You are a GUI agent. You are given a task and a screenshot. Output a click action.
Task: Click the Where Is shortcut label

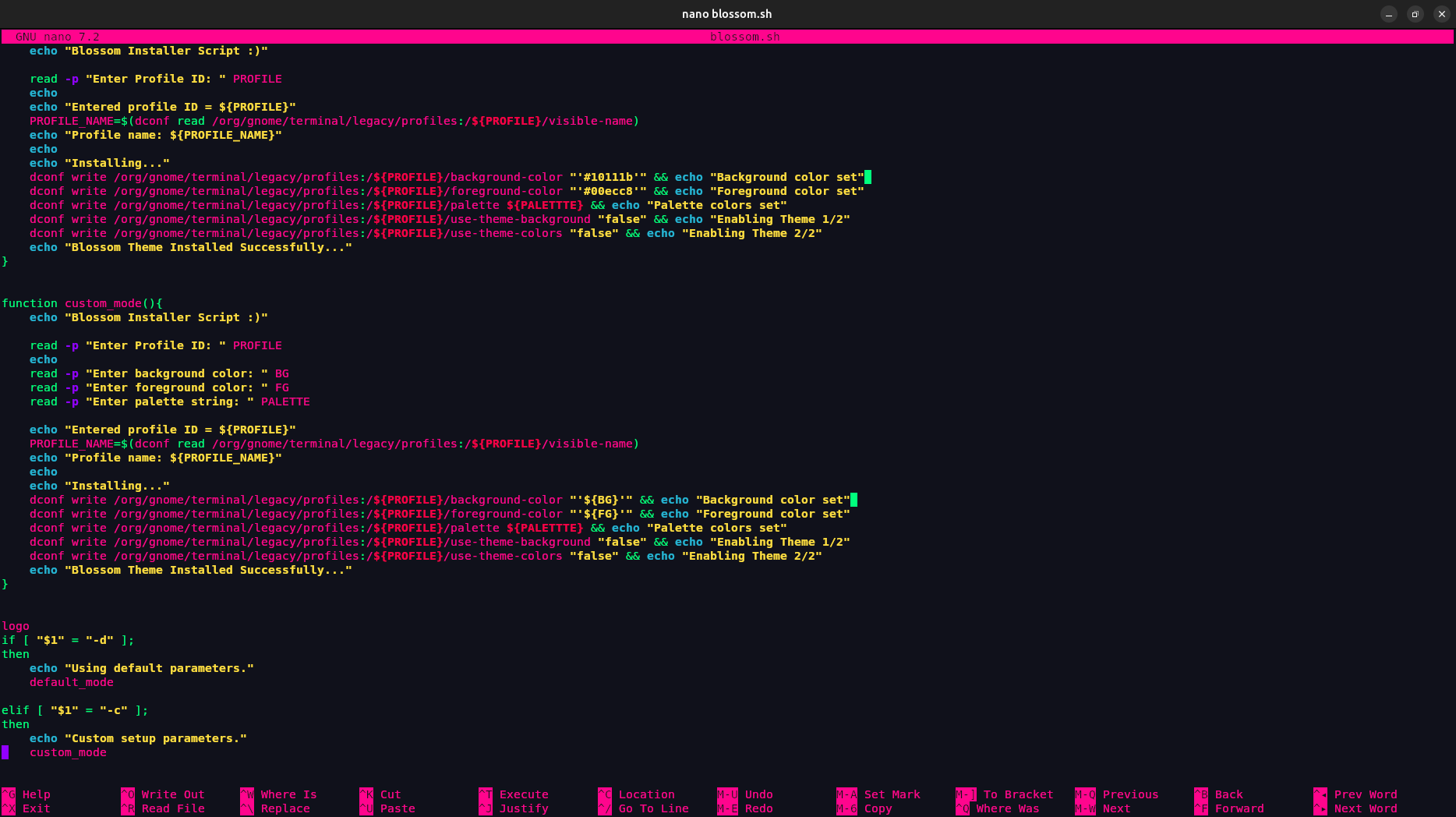[288, 794]
